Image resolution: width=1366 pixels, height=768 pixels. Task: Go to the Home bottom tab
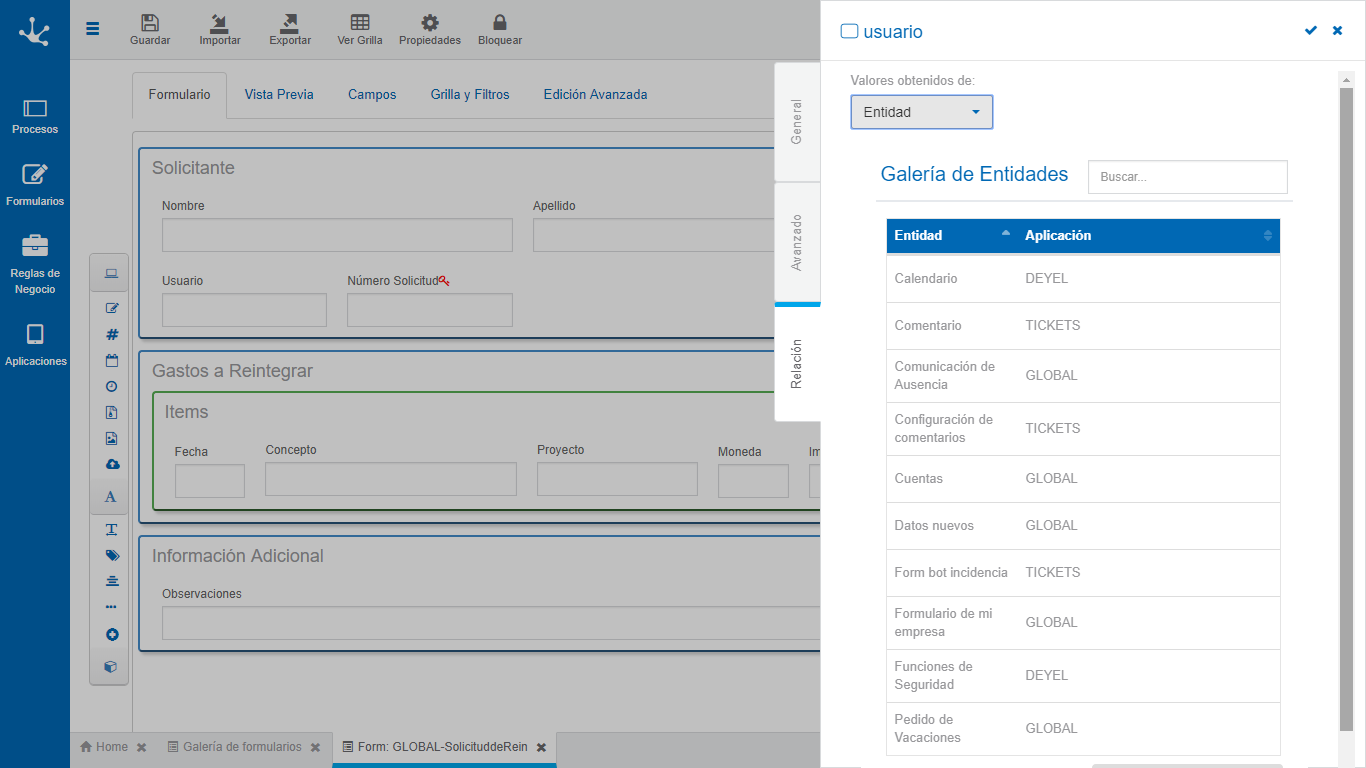click(x=104, y=747)
